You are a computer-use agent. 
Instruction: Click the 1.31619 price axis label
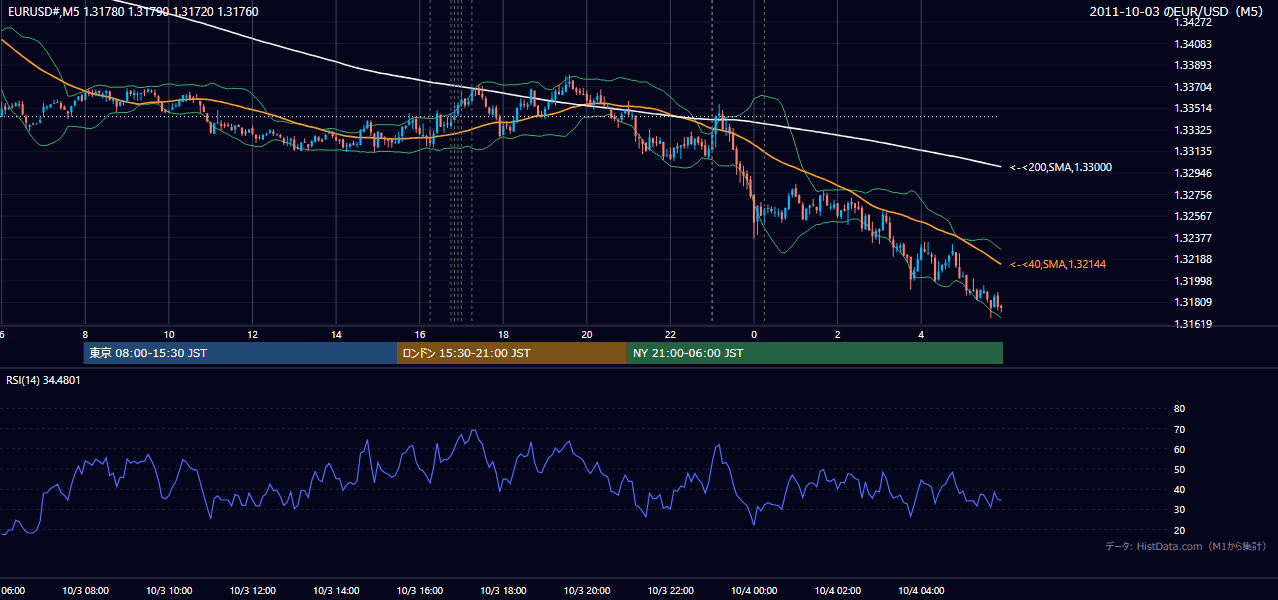point(1192,324)
